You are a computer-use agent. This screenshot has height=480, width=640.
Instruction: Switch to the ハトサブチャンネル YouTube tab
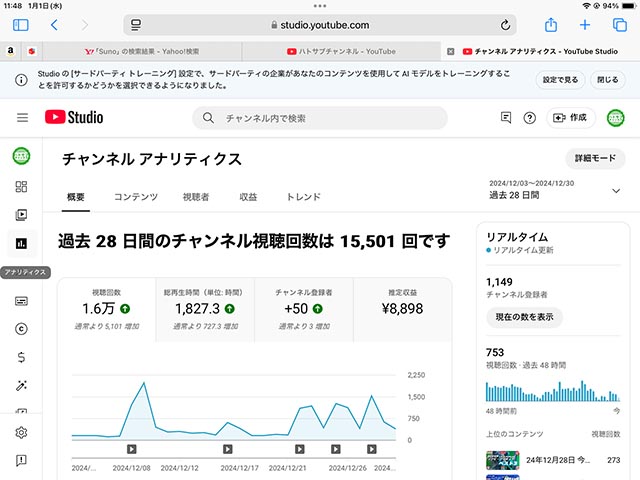(341, 51)
